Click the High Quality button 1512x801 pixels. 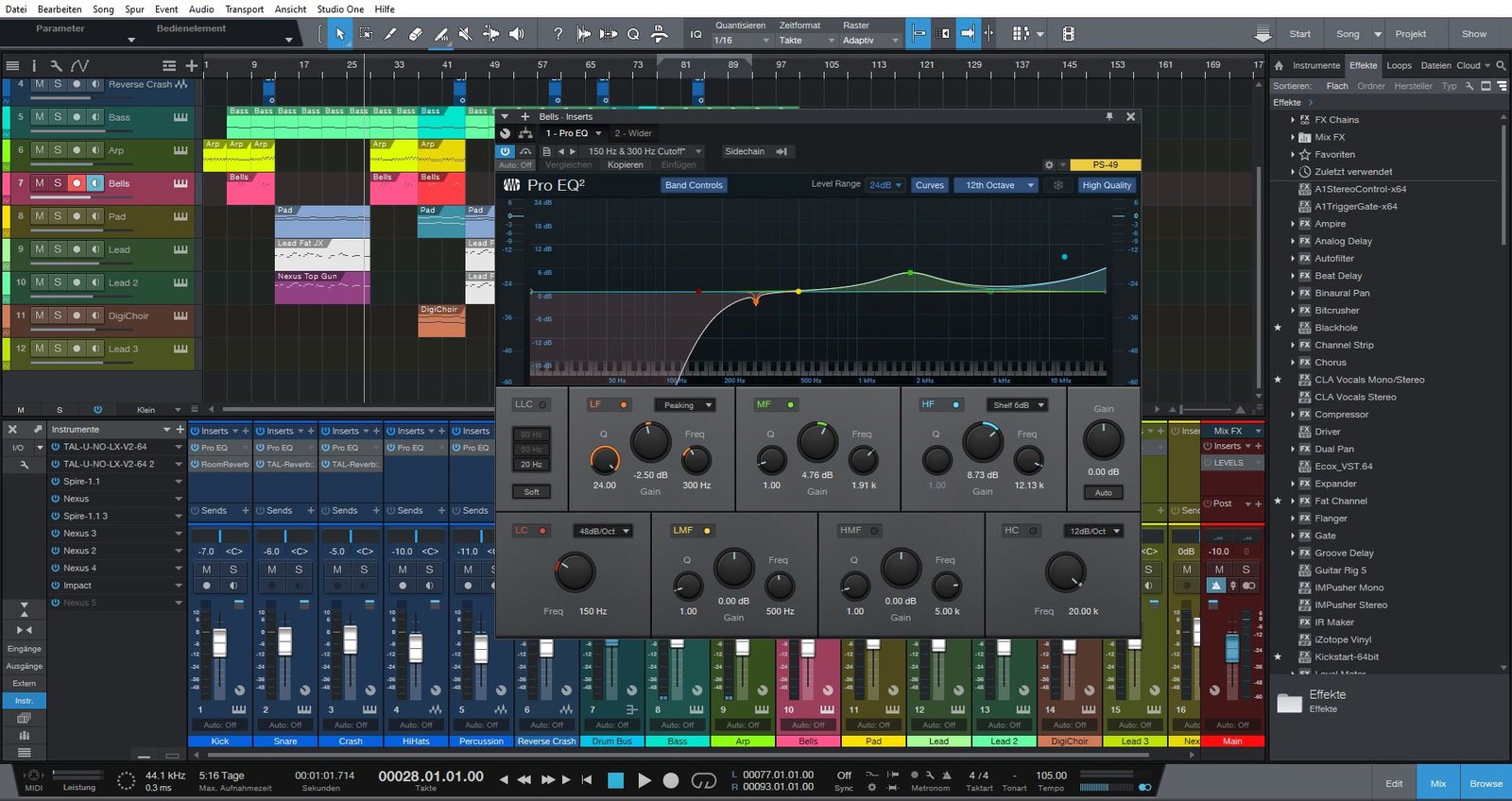click(x=1107, y=185)
